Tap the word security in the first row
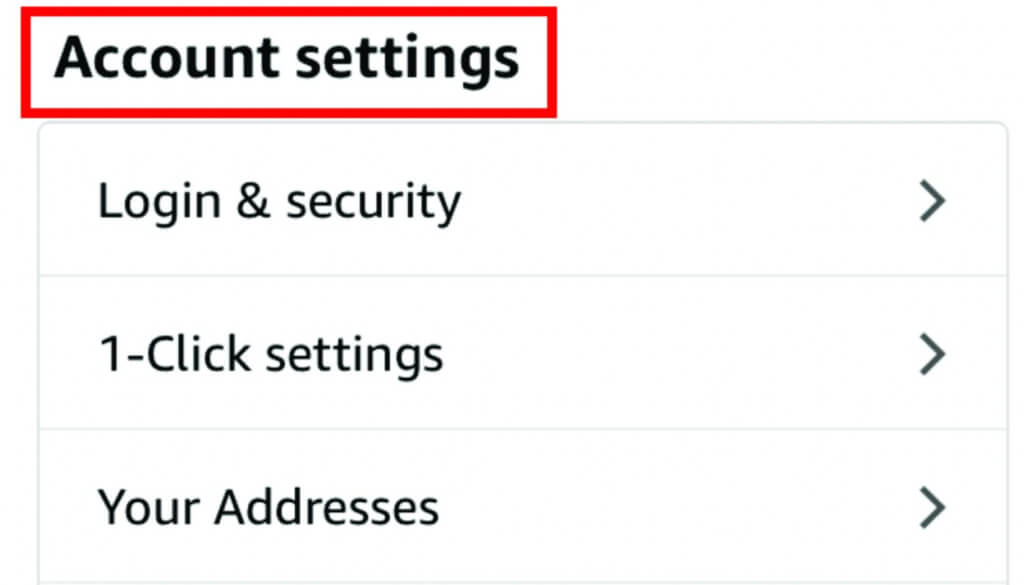 click(x=373, y=204)
